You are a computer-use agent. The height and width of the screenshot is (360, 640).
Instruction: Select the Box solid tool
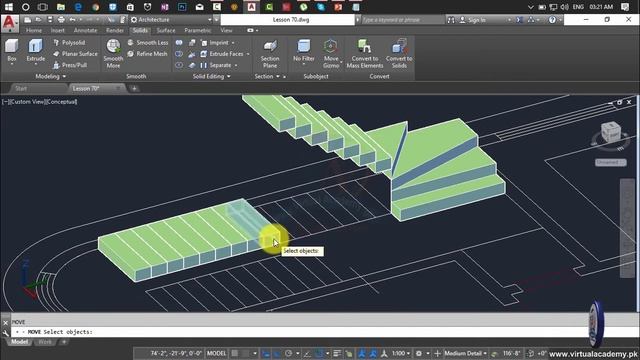click(x=12, y=51)
